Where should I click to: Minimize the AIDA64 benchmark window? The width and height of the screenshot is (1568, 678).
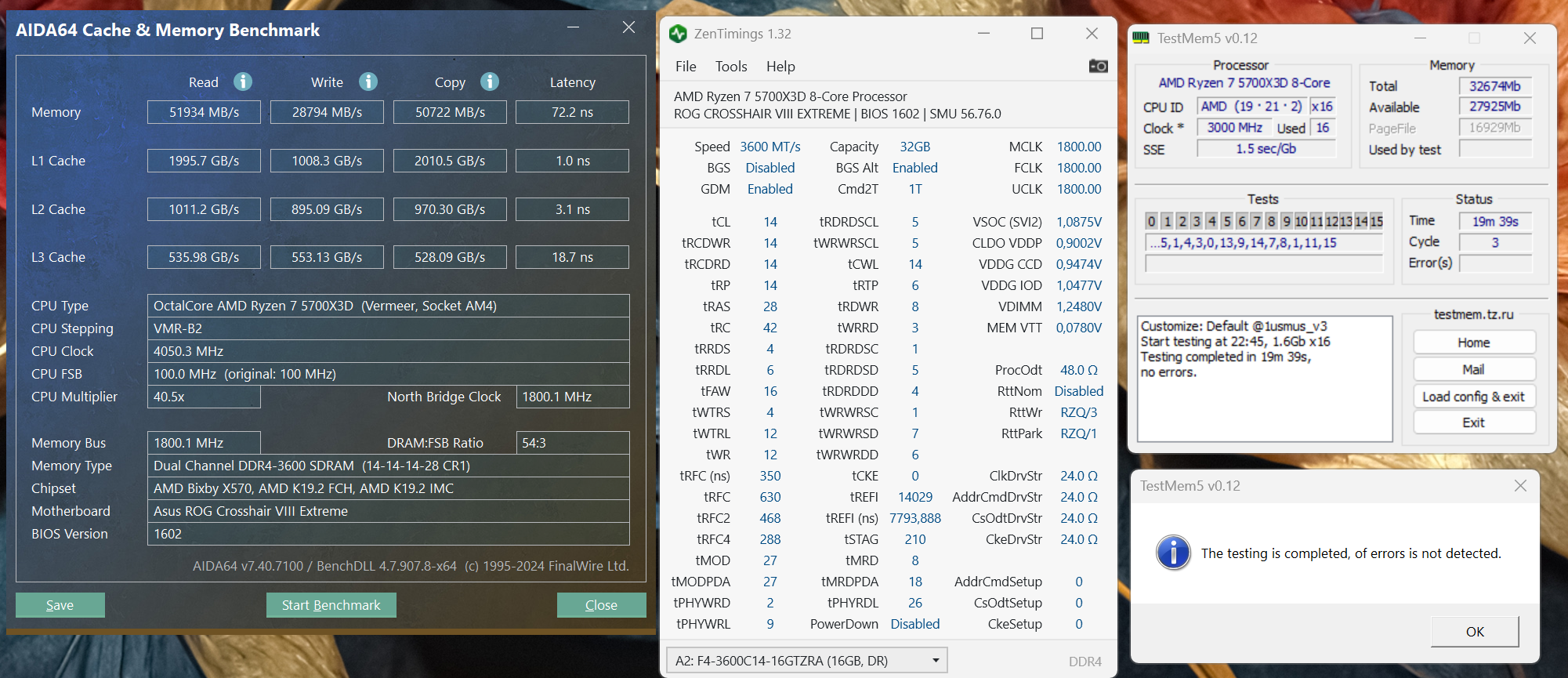574,27
